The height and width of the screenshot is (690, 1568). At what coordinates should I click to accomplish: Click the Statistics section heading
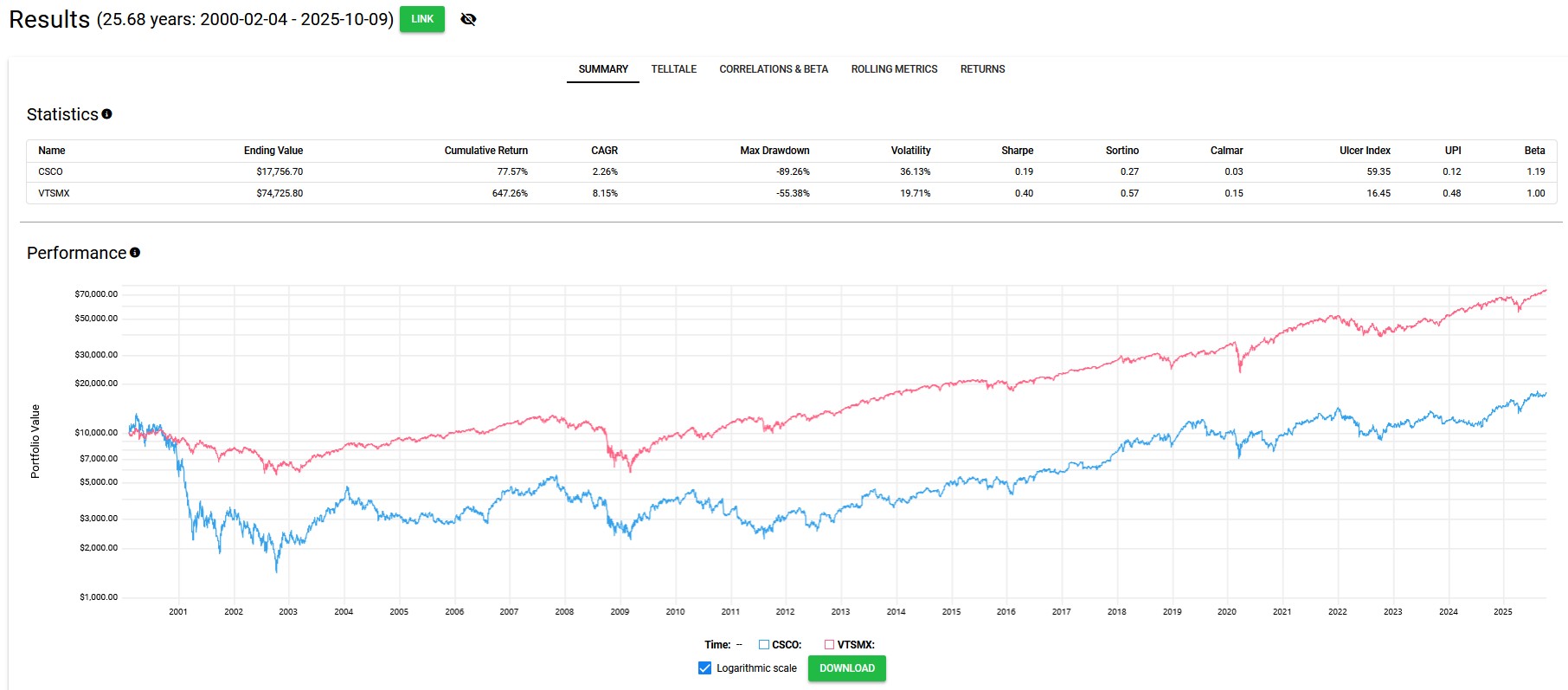62,114
